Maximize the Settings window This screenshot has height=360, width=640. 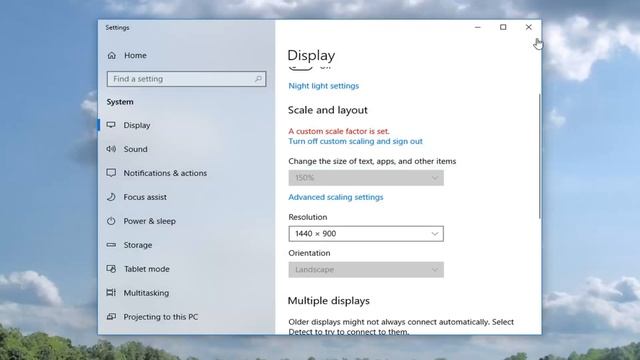point(503,27)
